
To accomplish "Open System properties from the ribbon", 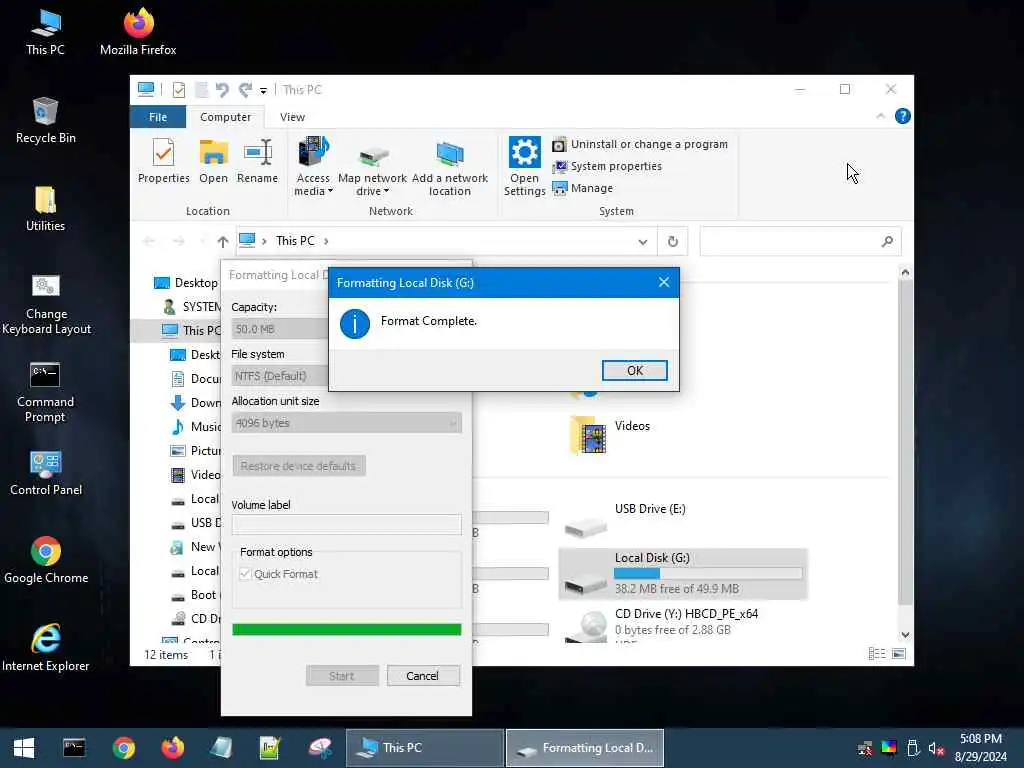I will point(607,166).
